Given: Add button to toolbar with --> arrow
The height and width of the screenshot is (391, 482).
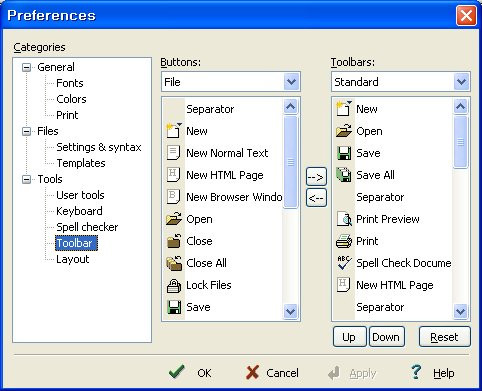Looking at the screenshot, I should point(316,177).
